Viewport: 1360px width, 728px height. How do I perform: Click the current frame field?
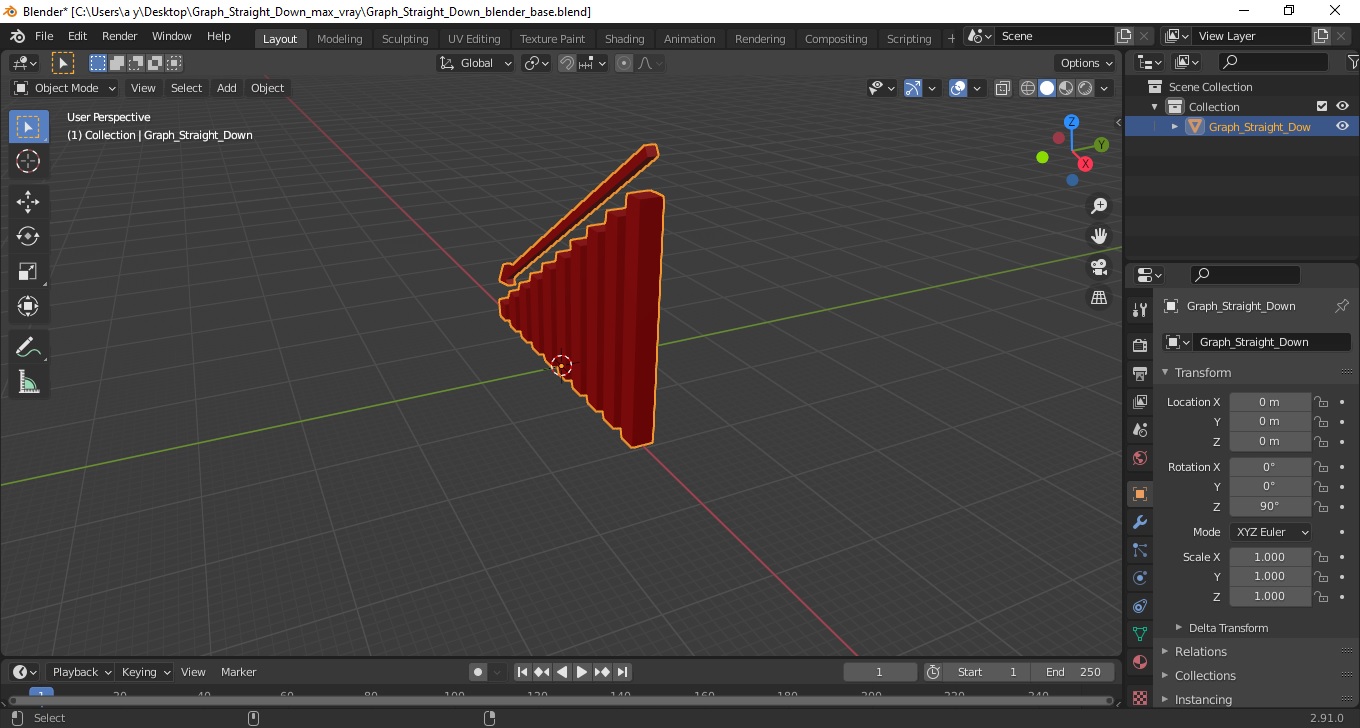point(880,672)
